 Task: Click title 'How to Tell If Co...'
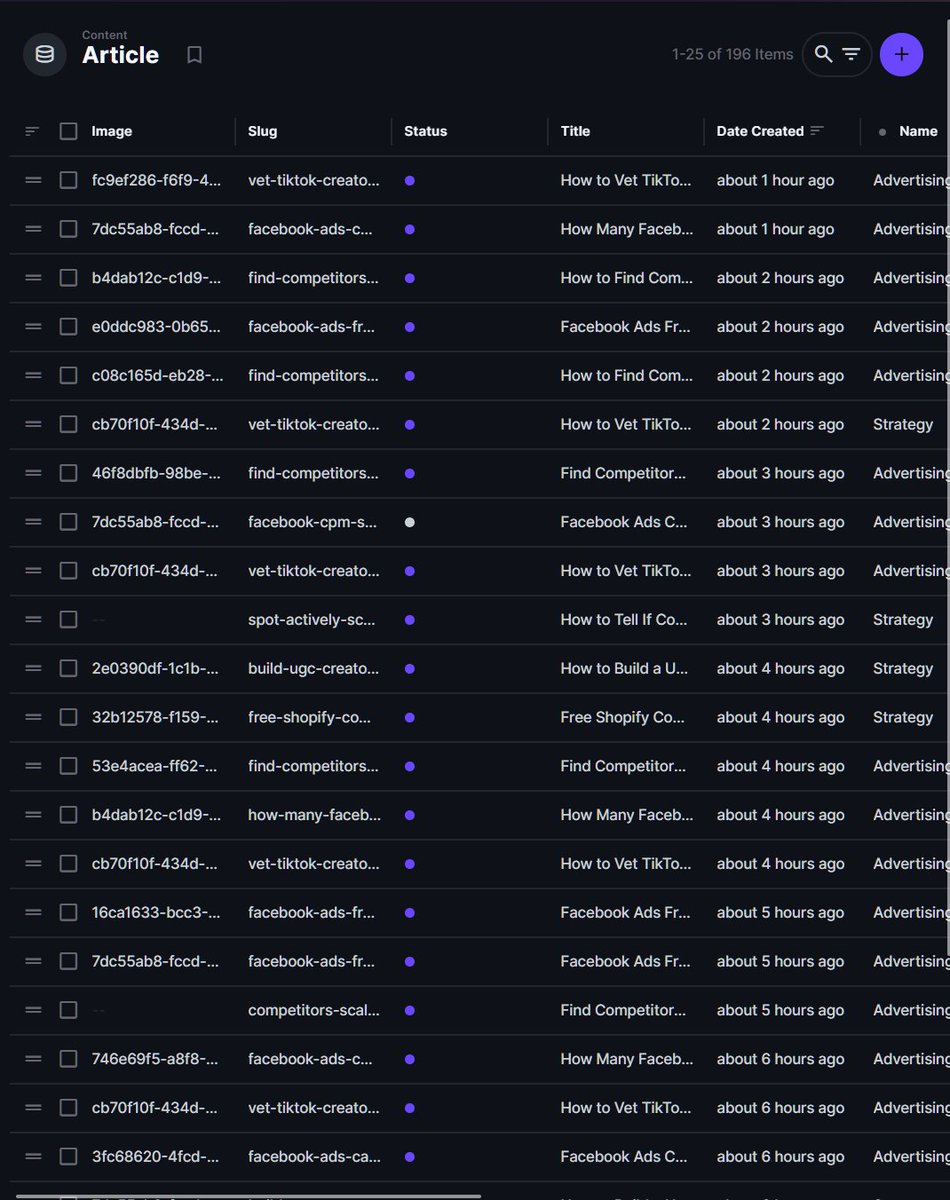[624, 620]
